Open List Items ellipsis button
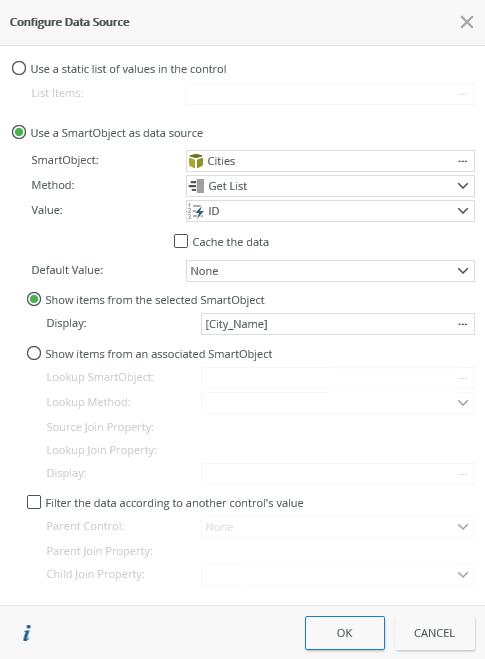This screenshot has height=659, width=485. point(462,94)
